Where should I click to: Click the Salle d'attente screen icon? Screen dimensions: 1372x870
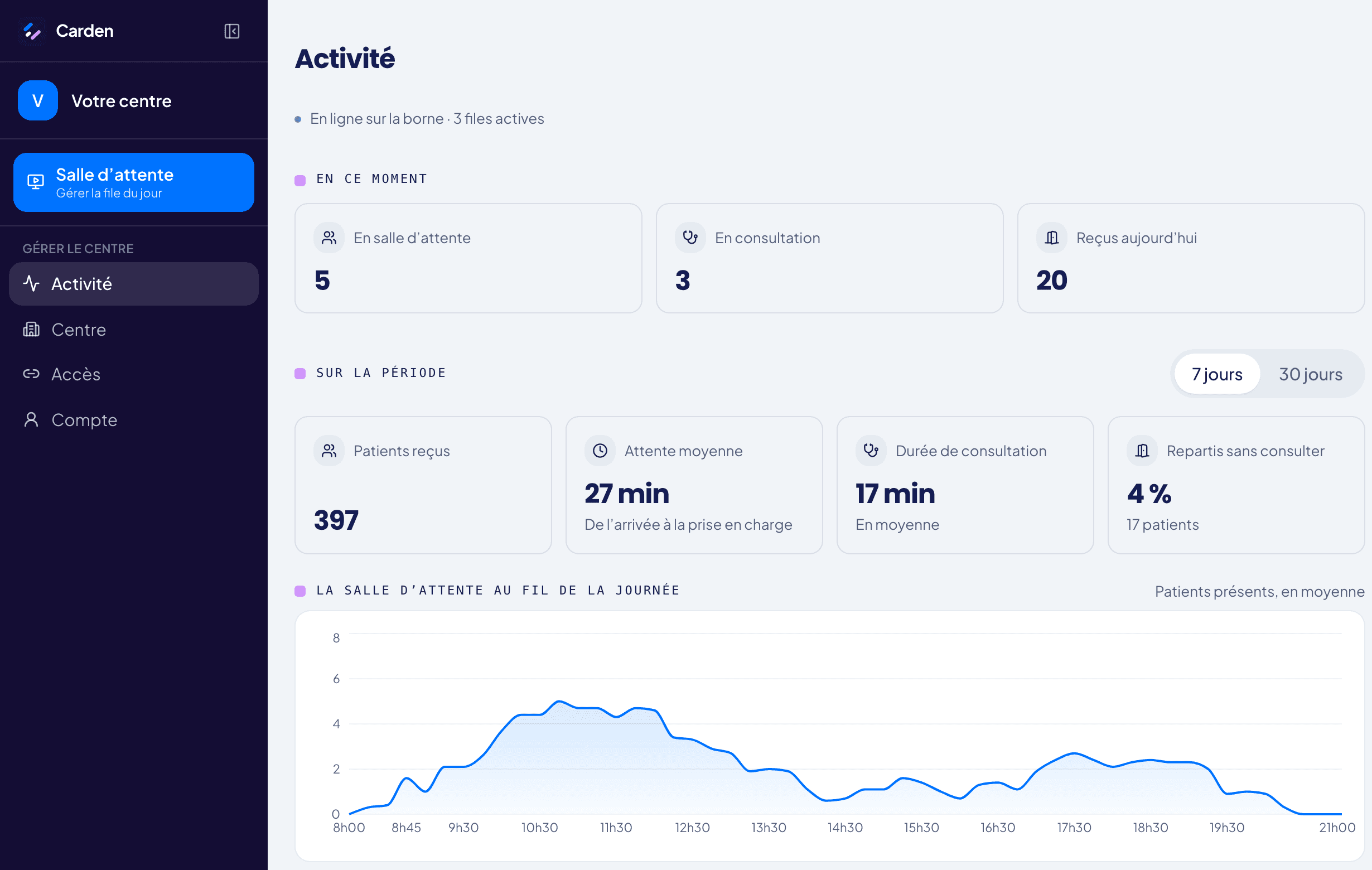[x=35, y=182]
